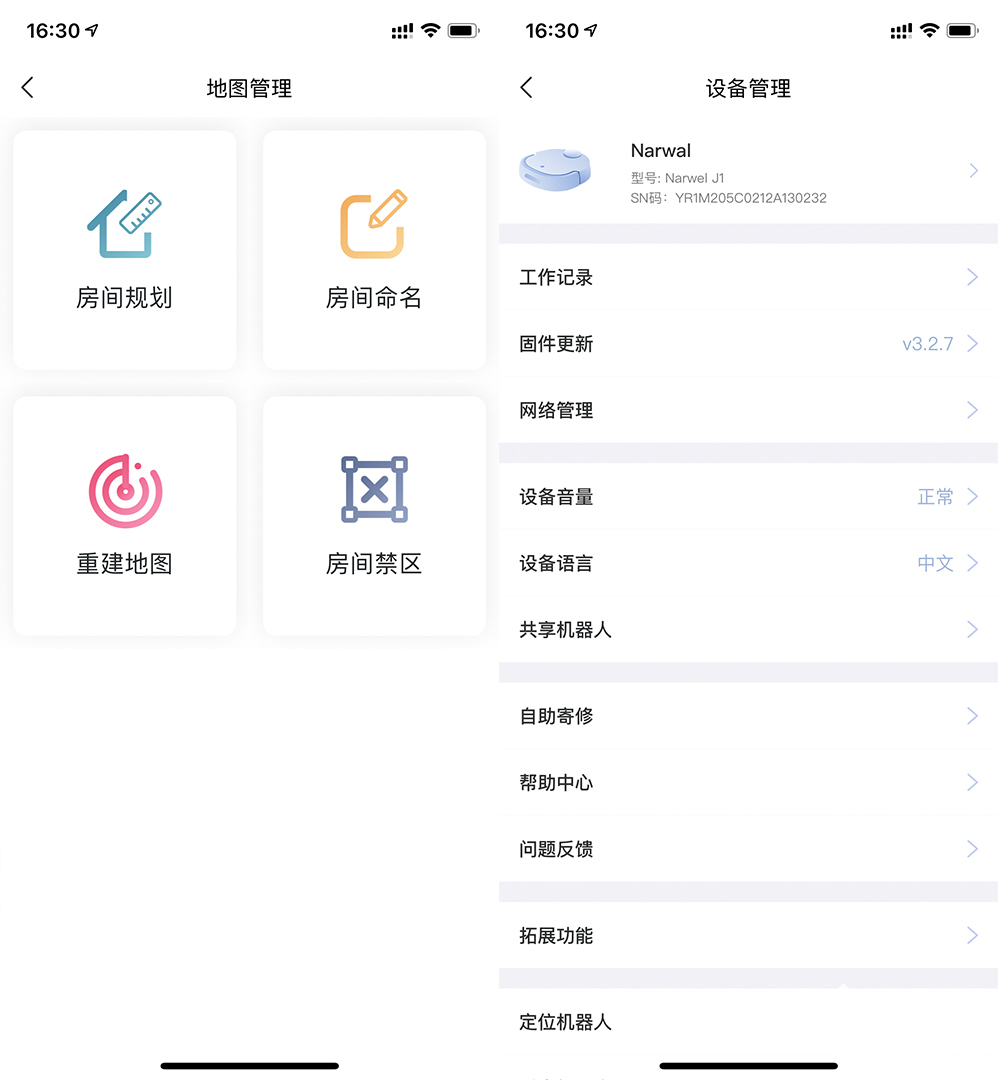Open 固件更新 showing v3.2.7
998x1080 pixels.
[x=748, y=344]
